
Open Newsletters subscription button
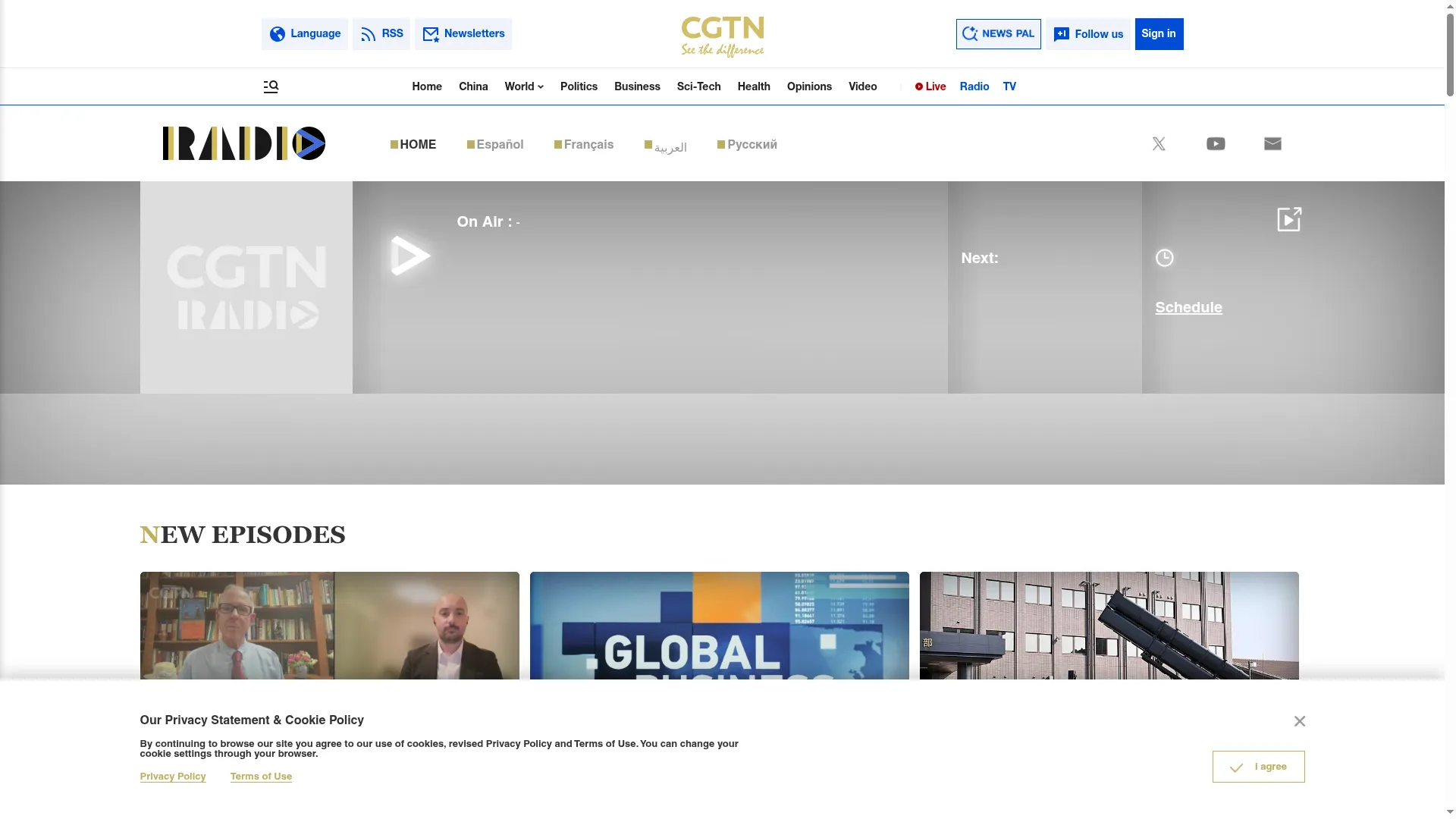pyautogui.click(x=463, y=34)
